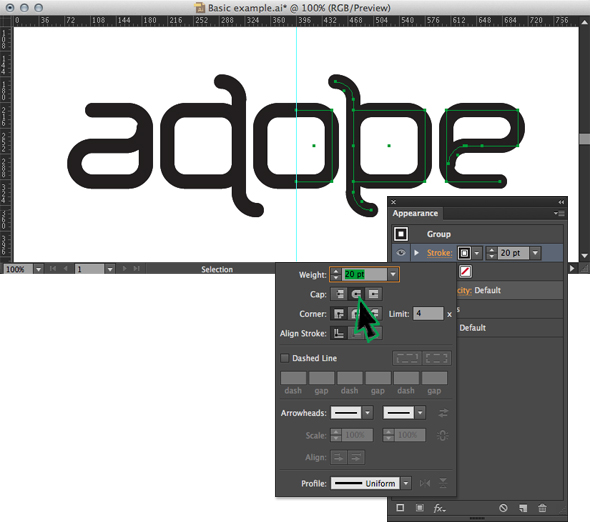Select the Round Cap icon
This screenshot has height=522, width=590.
(356, 294)
